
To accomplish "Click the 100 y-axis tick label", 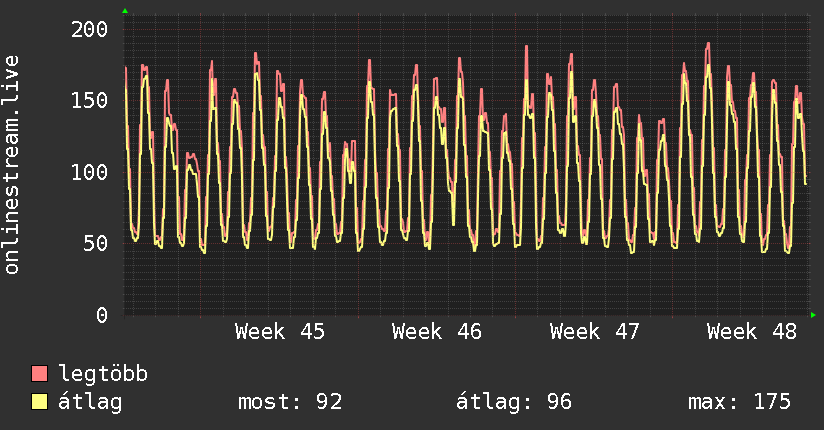I will click(89, 172).
